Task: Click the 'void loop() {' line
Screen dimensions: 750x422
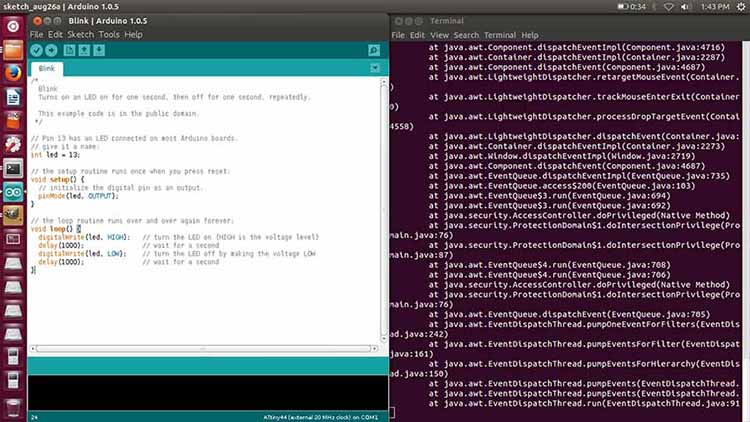Action: (55, 229)
